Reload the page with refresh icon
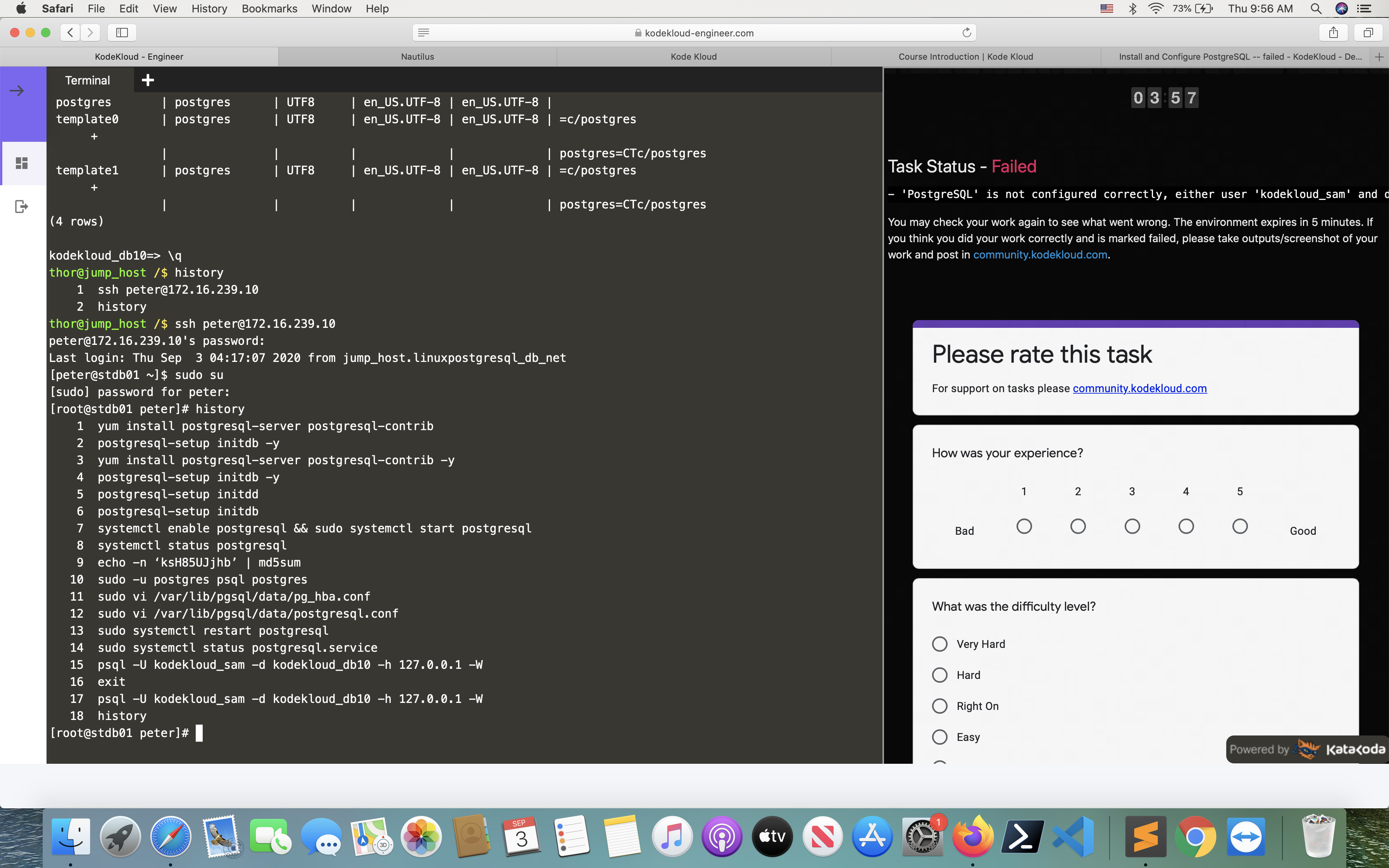This screenshot has height=868, width=1389. [x=967, y=33]
